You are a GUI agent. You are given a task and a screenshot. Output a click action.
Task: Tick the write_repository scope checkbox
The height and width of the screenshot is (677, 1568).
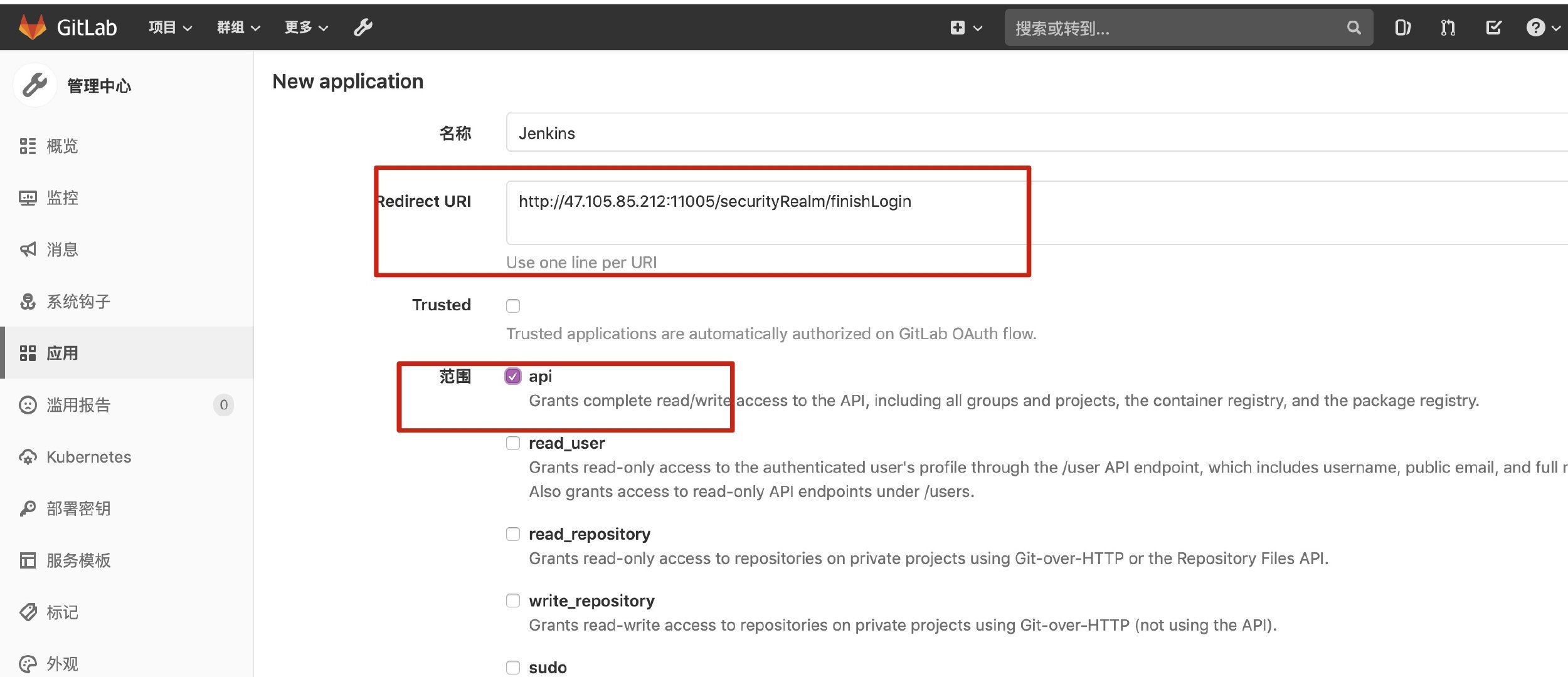click(513, 601)
